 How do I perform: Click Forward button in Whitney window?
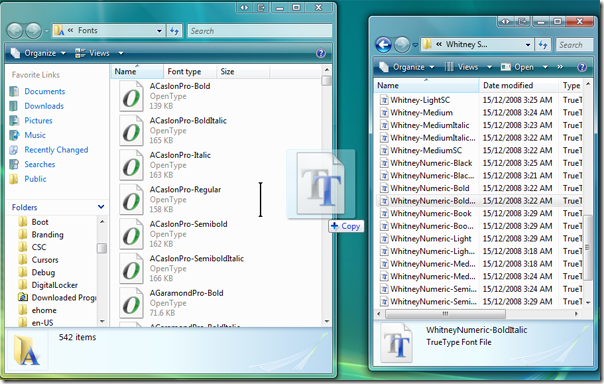[x=402, y=45]
